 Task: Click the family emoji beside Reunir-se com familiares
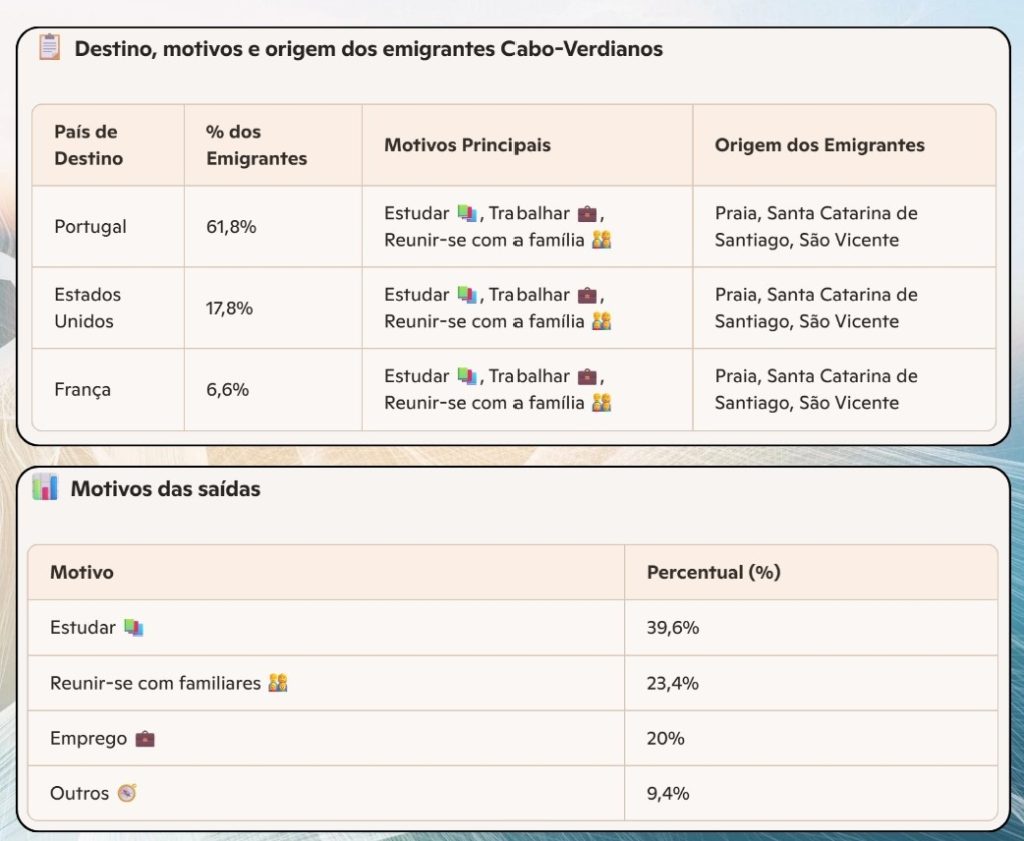pos(278,683)
